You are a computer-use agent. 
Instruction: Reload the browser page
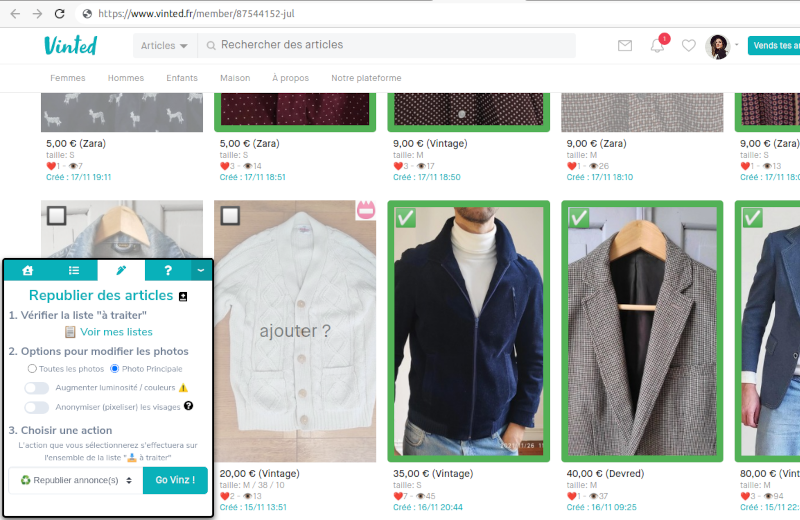(60, 14)
